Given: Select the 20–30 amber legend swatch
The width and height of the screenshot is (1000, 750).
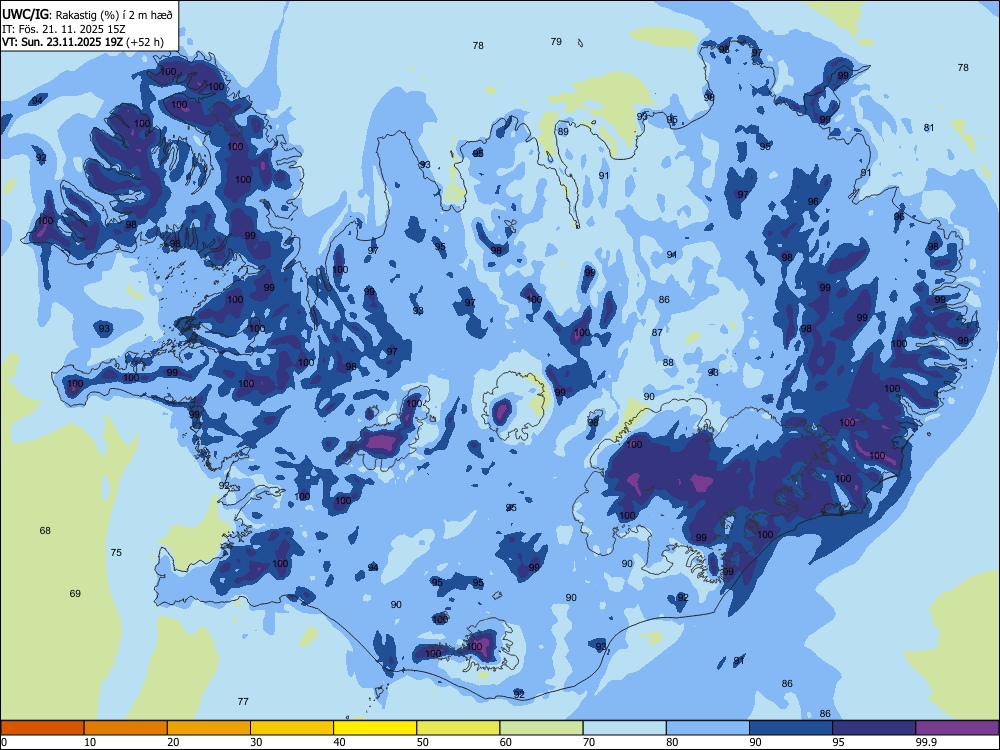Looking at the screenshot, I should [x=209, y=728].
